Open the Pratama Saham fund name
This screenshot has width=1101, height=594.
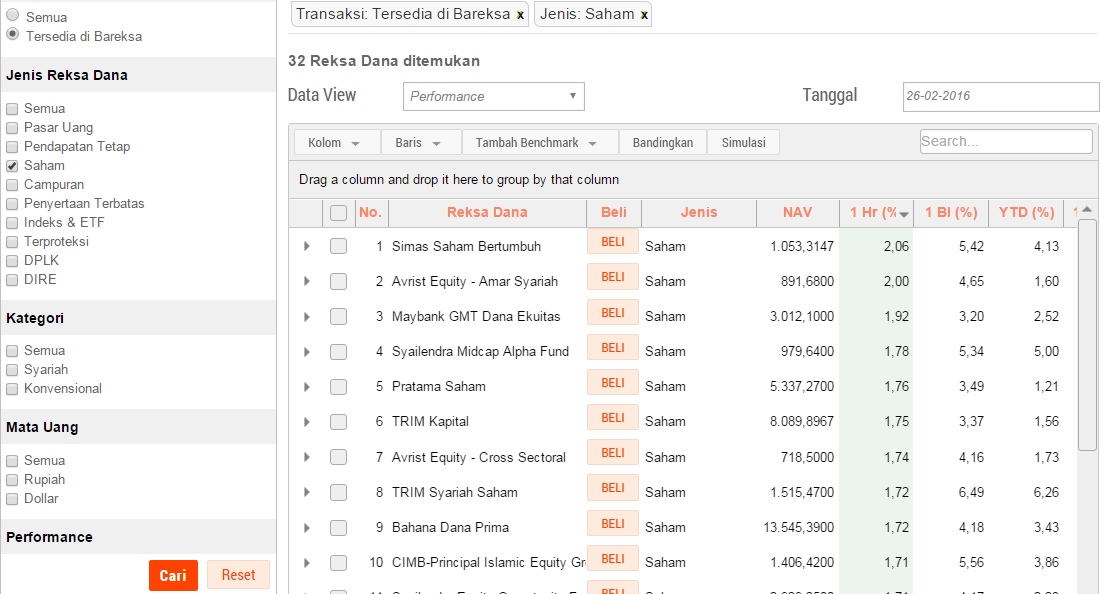pyautogui.click(x=439, y=387)
